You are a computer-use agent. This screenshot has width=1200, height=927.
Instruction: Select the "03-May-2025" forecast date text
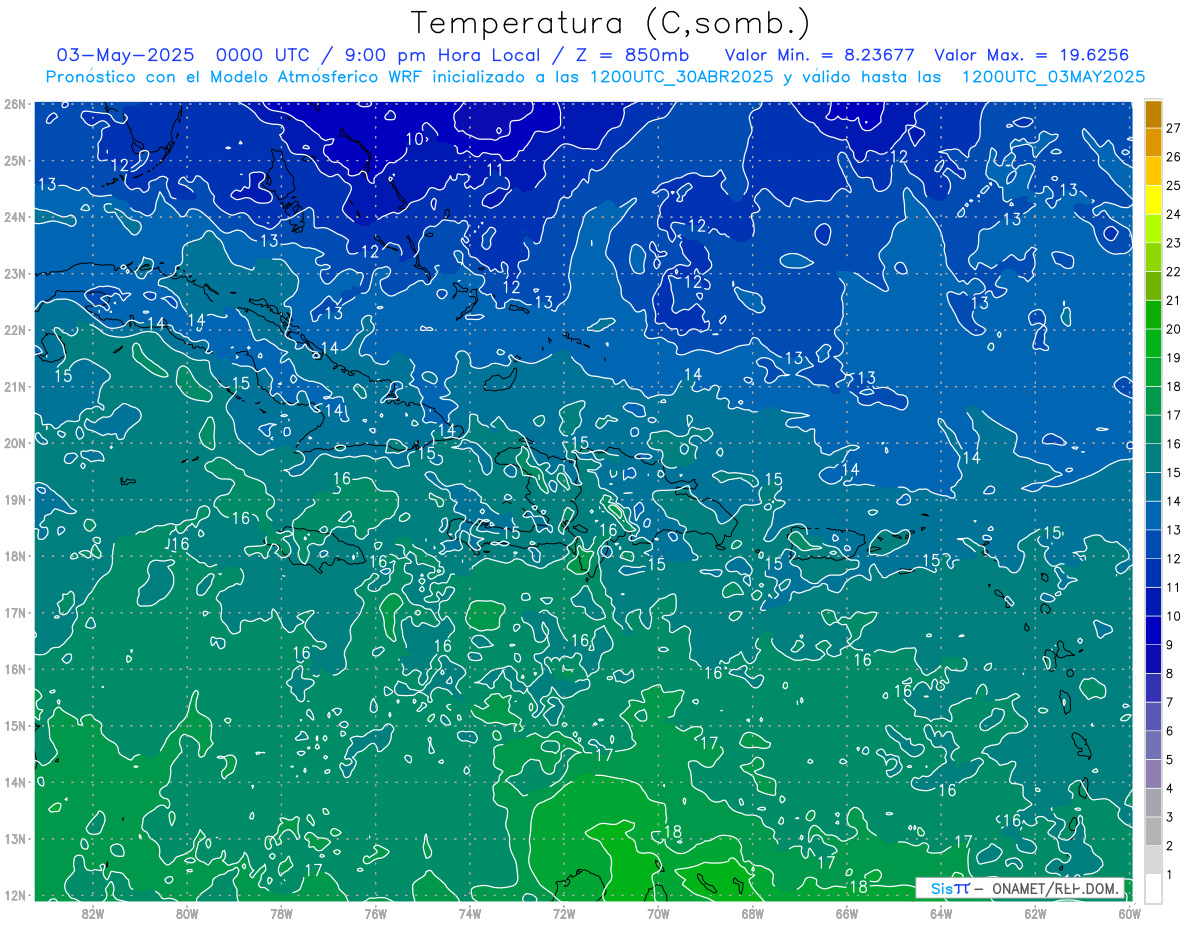[126, 55]
